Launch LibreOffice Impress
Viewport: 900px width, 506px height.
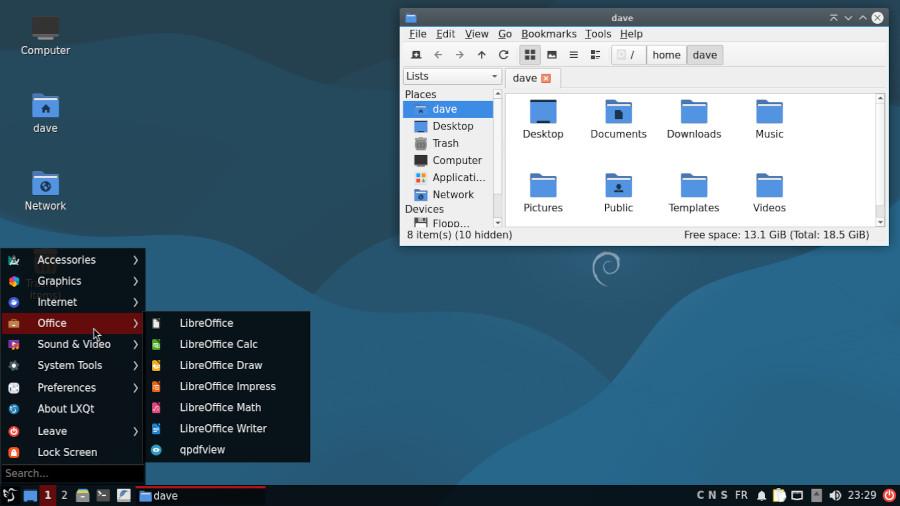click(228, 387)
